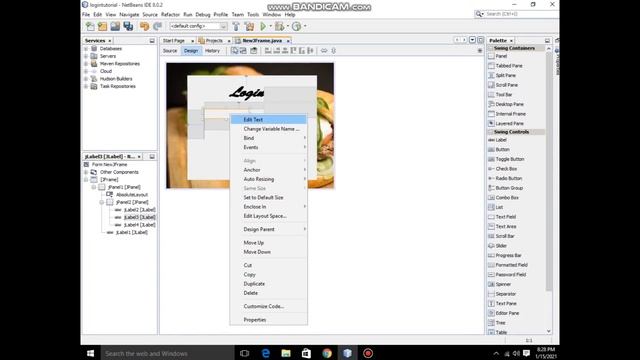Expand the Databases node
The image size is (640, 360).
(x=86, y=49)
